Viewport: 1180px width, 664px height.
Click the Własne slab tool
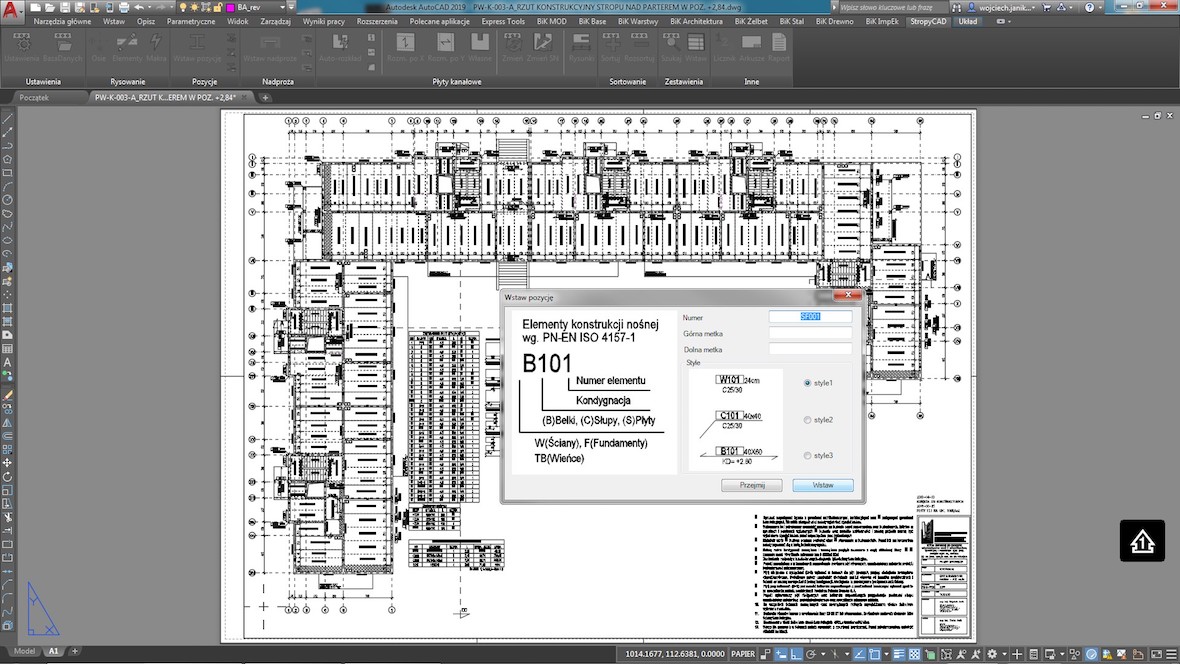(479, 47)
